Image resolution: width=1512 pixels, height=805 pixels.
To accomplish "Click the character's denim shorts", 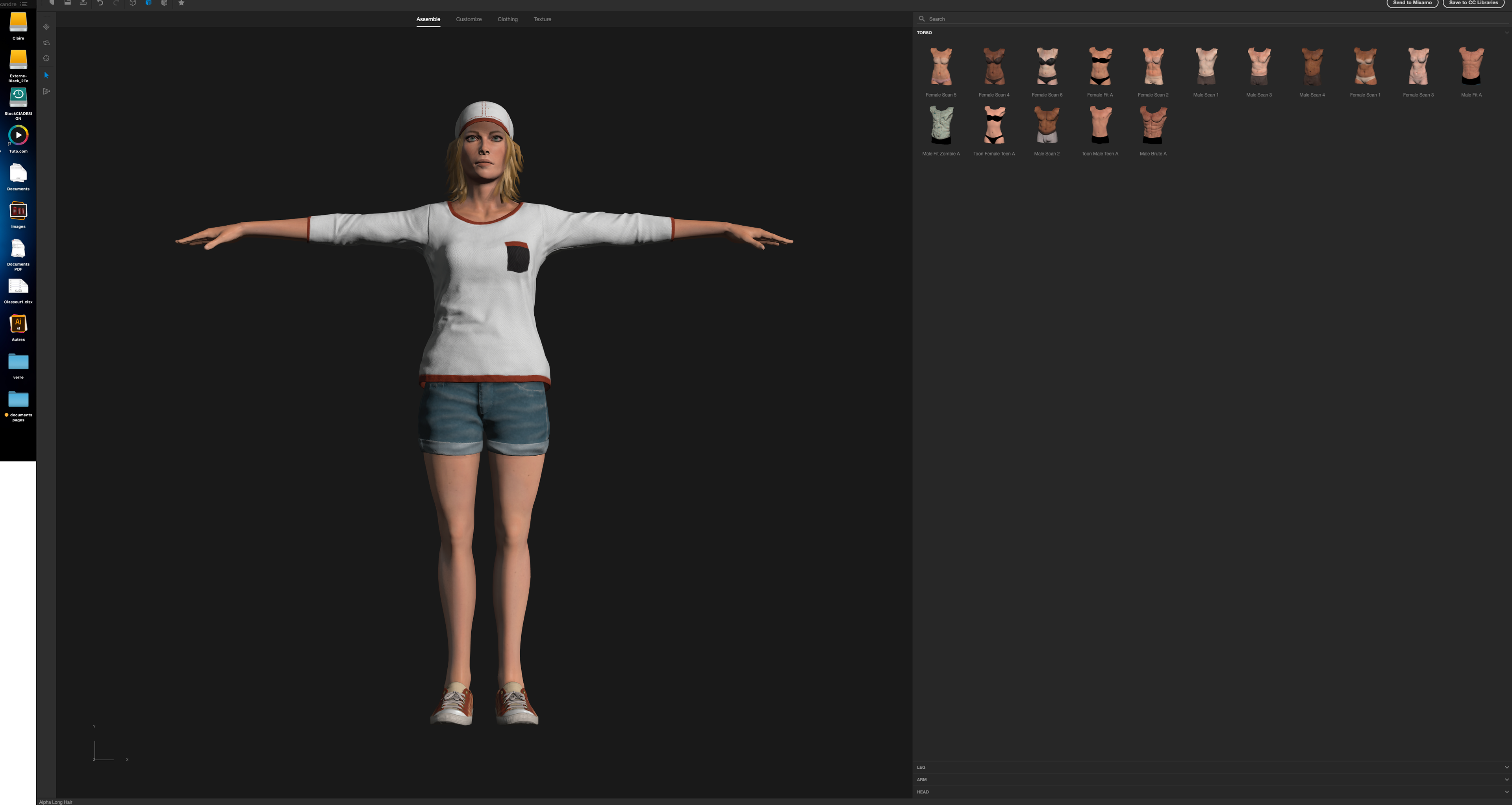I will click(484, 418).
